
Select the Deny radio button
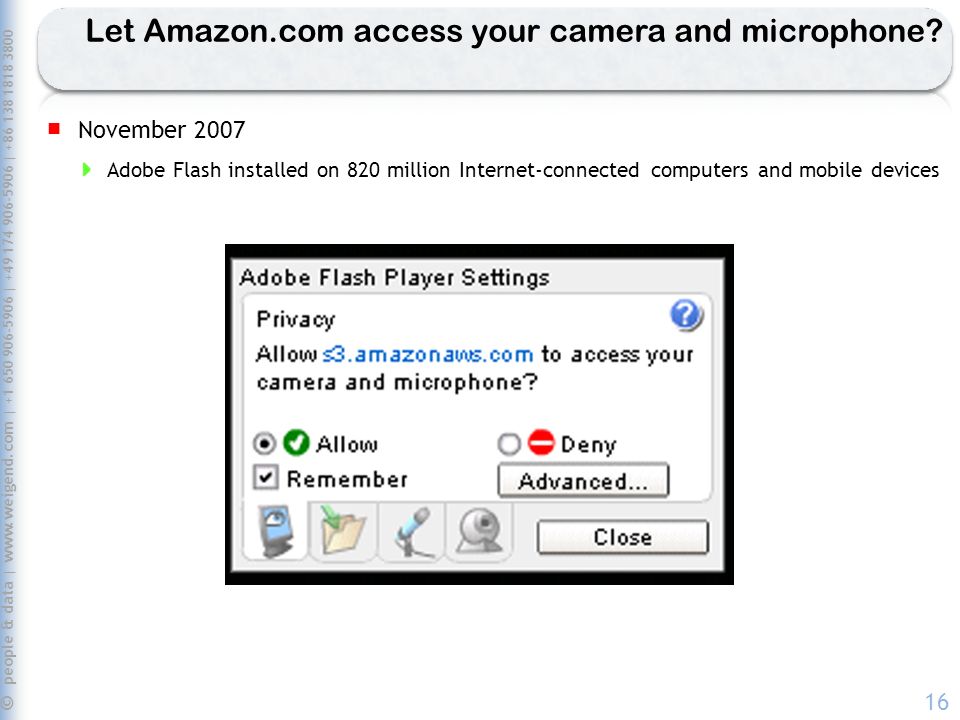click(509, 444)
